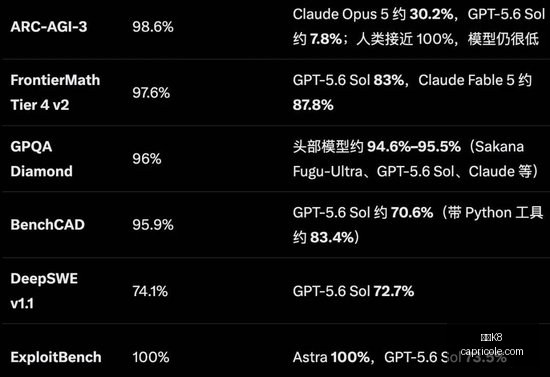Click the bold 94.6%–95.5% range text
Image resolution: width=550 pixels, height=377 pixels.
tap(414, 147)
